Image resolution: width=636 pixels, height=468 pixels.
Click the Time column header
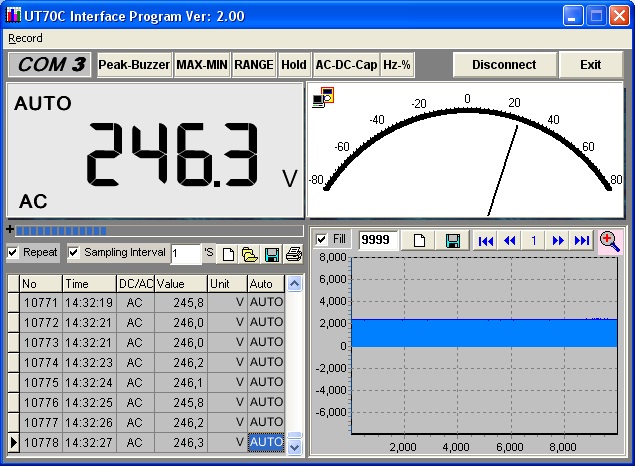coord(89,283)
